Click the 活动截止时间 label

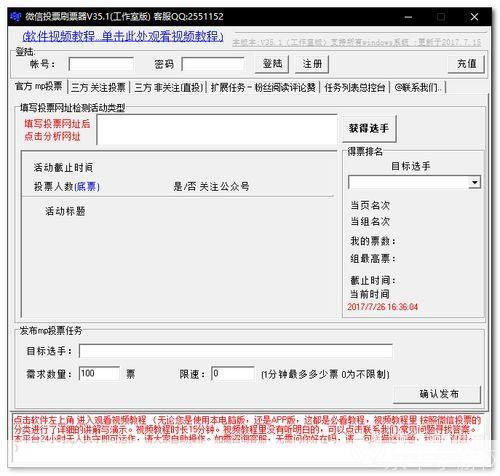tap(63, 168)
